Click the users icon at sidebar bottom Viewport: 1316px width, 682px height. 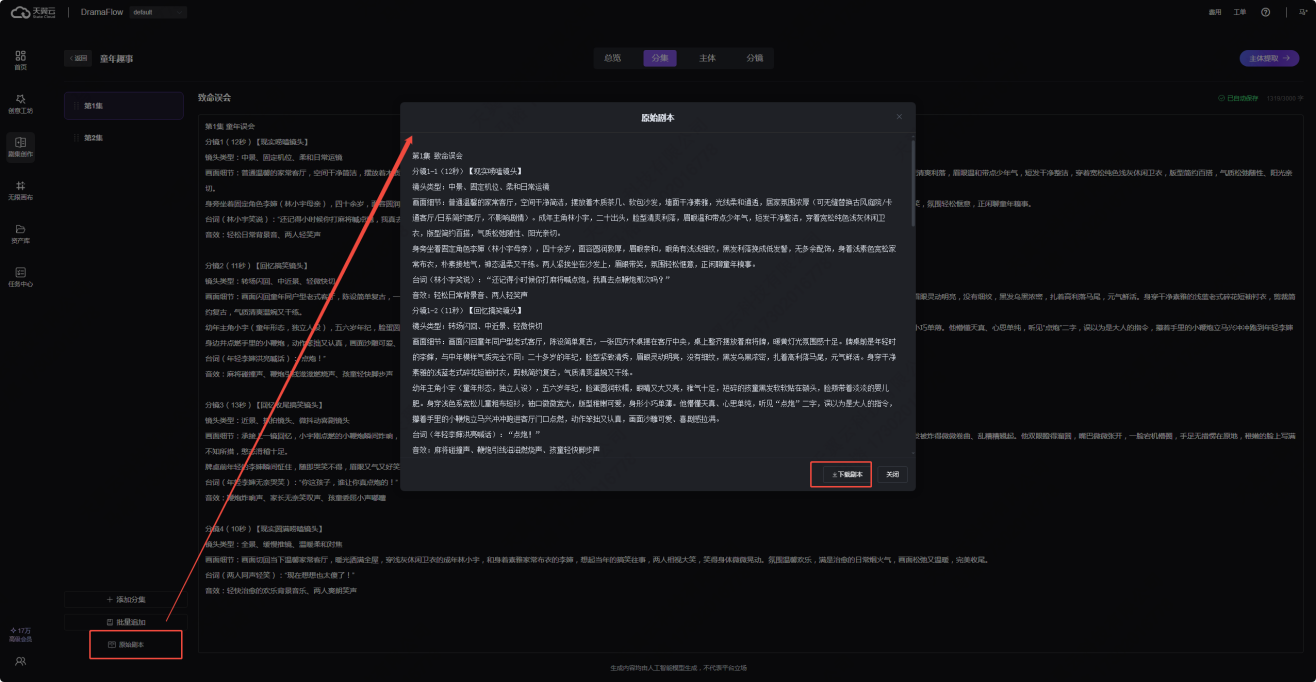pyautogui.click(x=20, y=661)
